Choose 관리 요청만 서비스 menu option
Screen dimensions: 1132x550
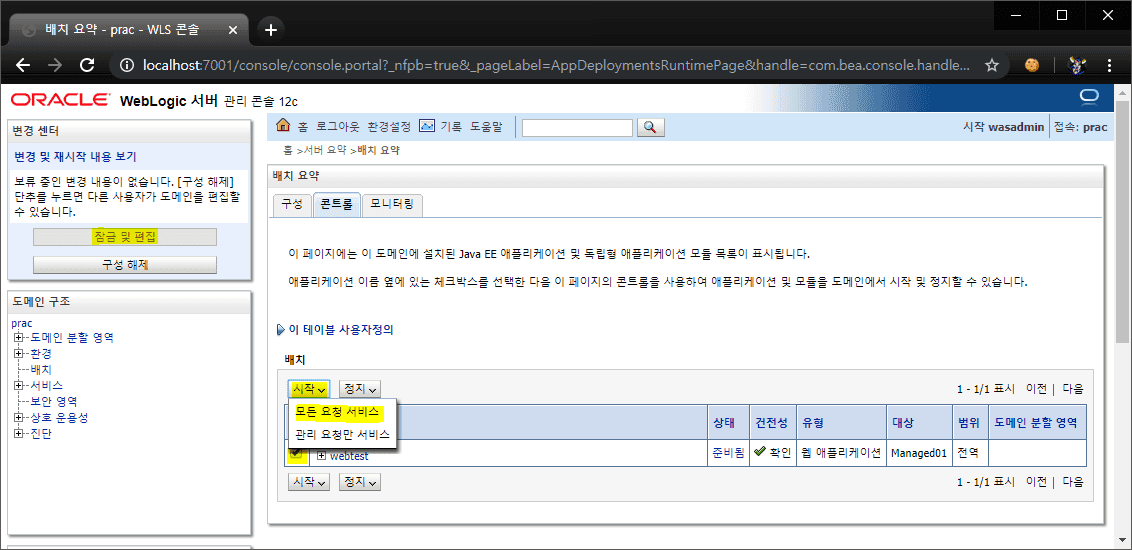click(342, 435)
